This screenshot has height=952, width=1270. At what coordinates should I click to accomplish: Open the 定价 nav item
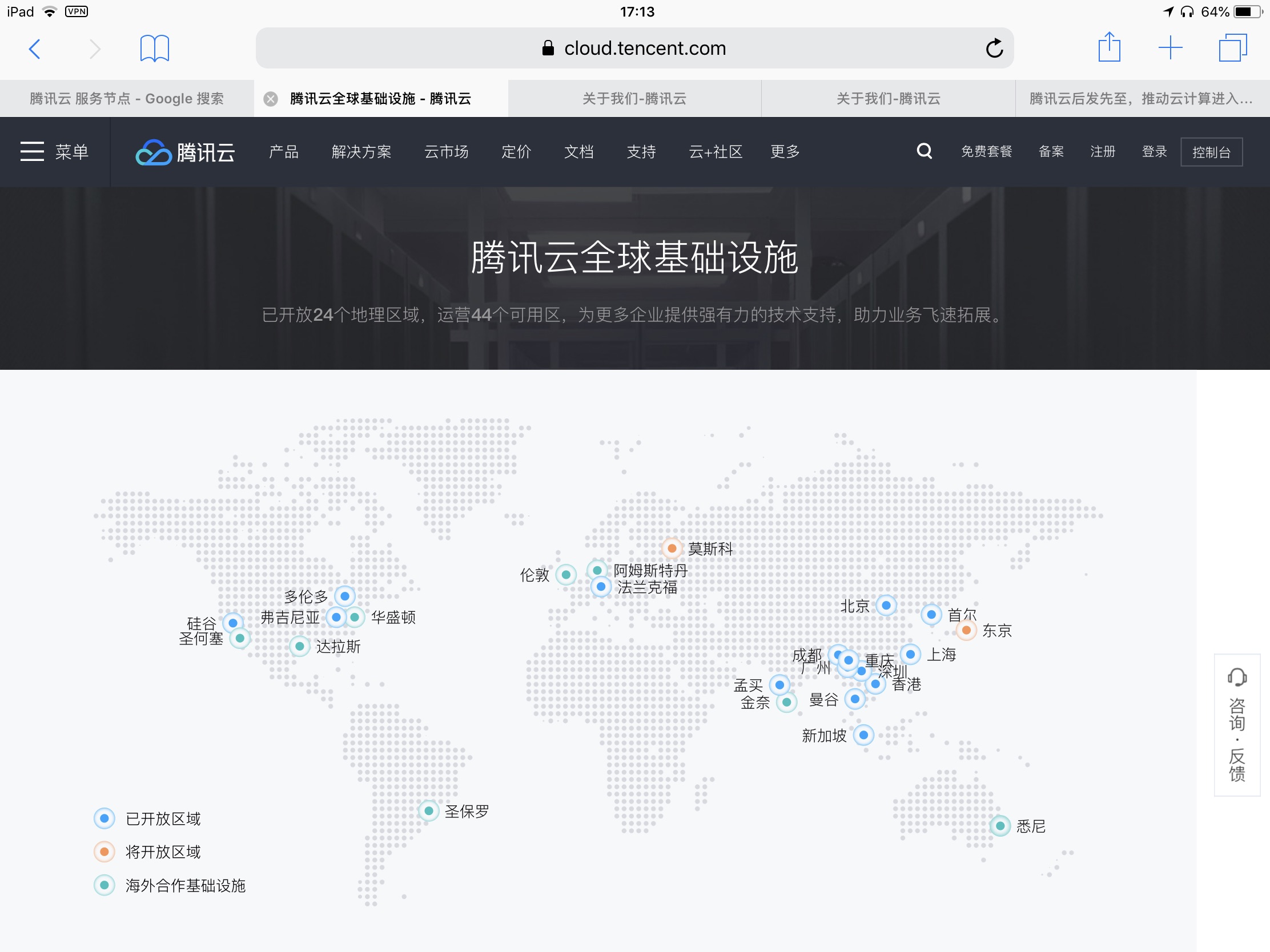point(516,151)
